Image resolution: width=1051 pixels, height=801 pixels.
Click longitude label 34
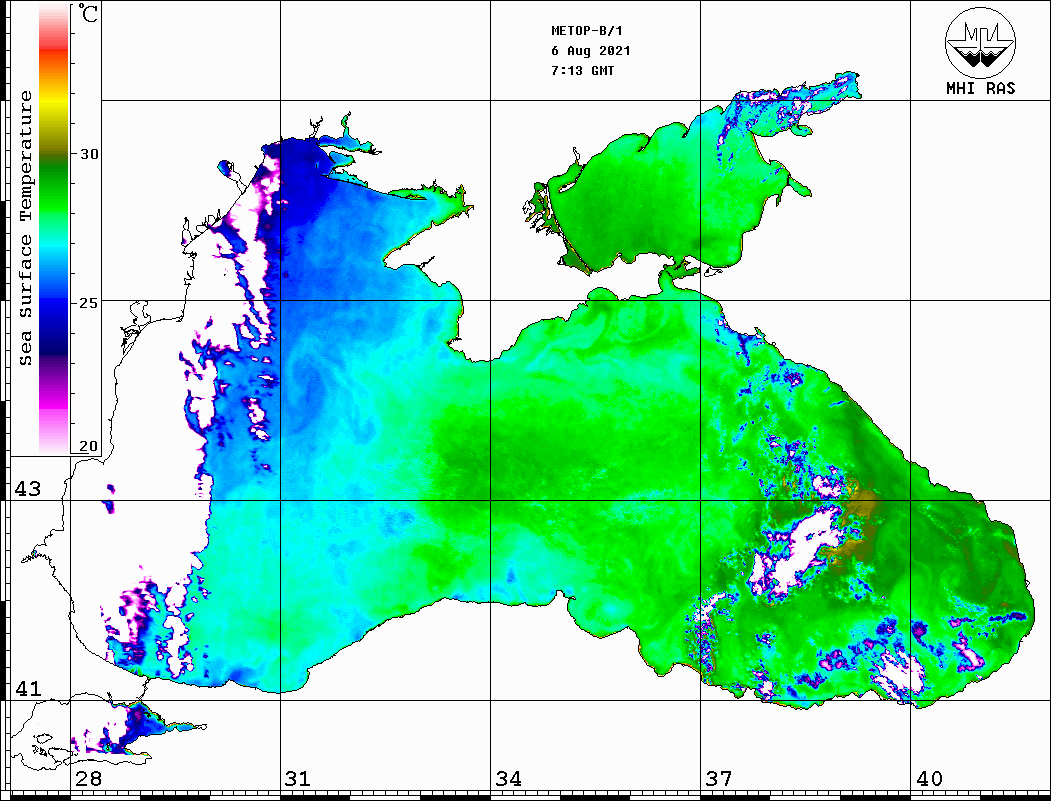pyautogui.click(x=509, y=779)
